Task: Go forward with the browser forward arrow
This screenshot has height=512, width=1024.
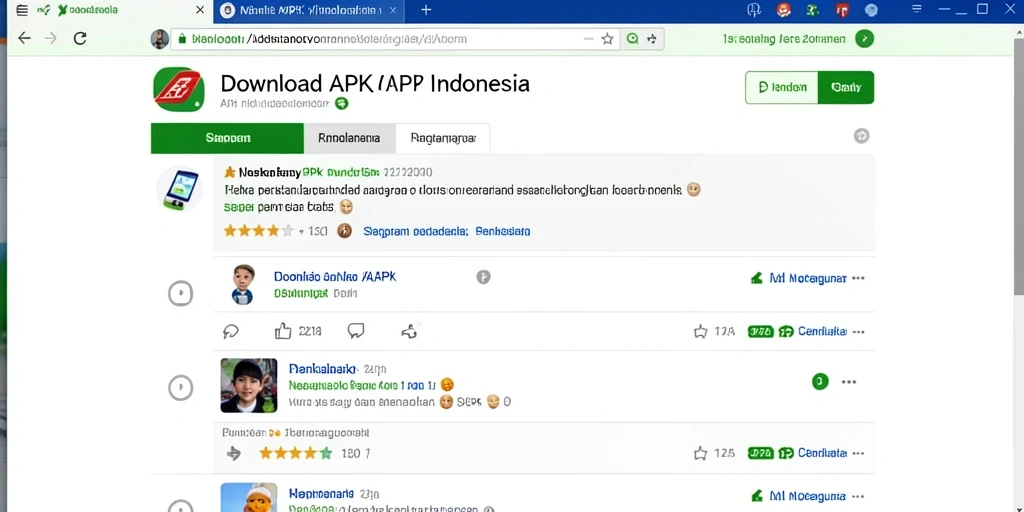Action: tap(50, 38)
